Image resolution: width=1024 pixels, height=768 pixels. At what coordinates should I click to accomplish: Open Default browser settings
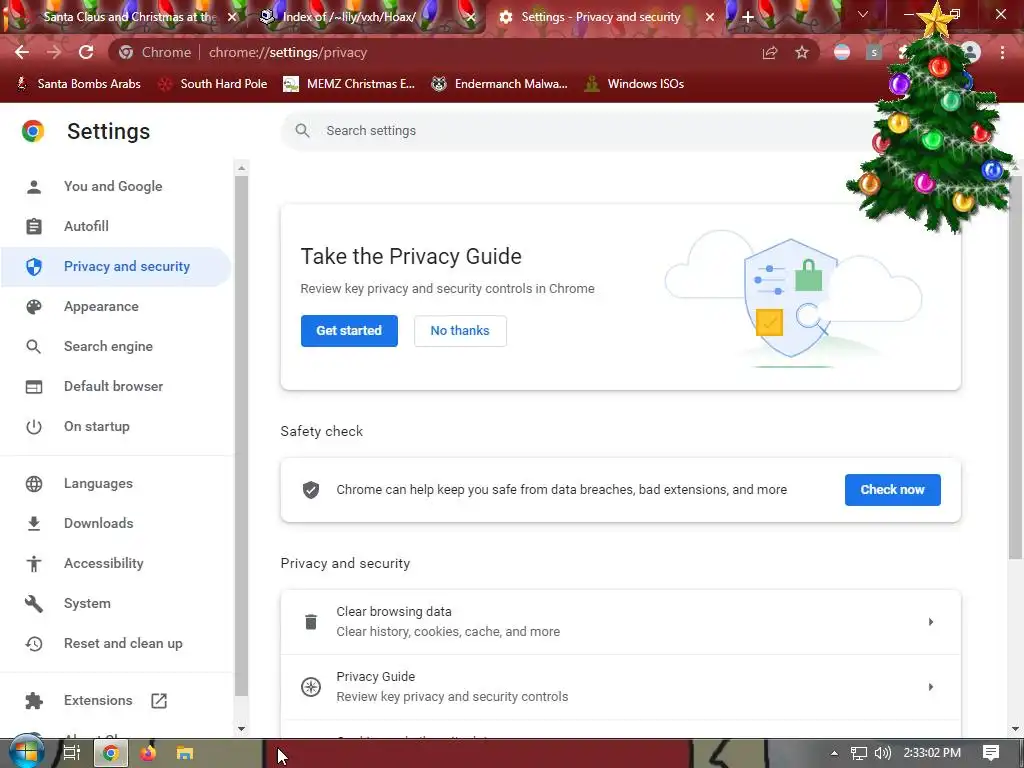(x=116, y=386)
